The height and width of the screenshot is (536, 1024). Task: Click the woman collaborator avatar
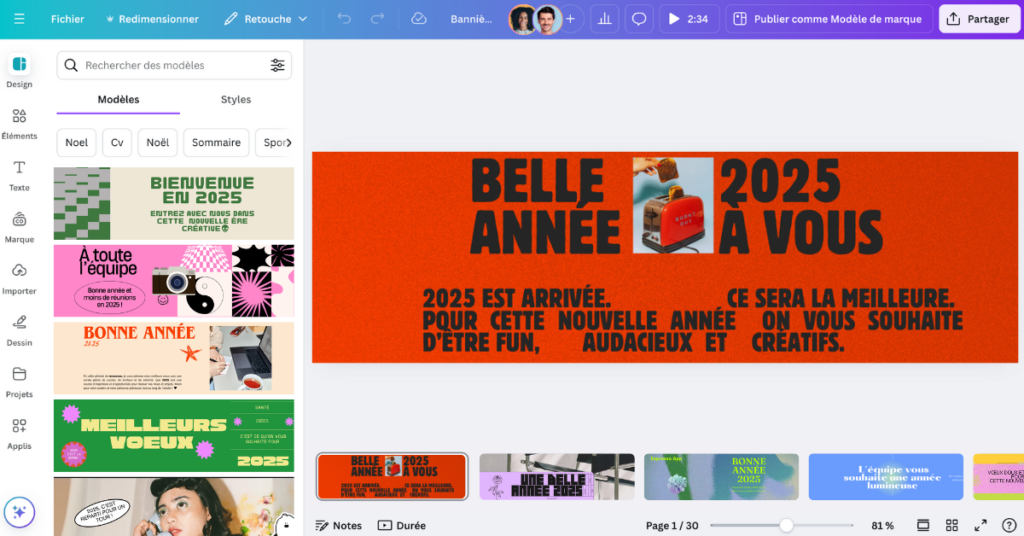coord(523,20)
